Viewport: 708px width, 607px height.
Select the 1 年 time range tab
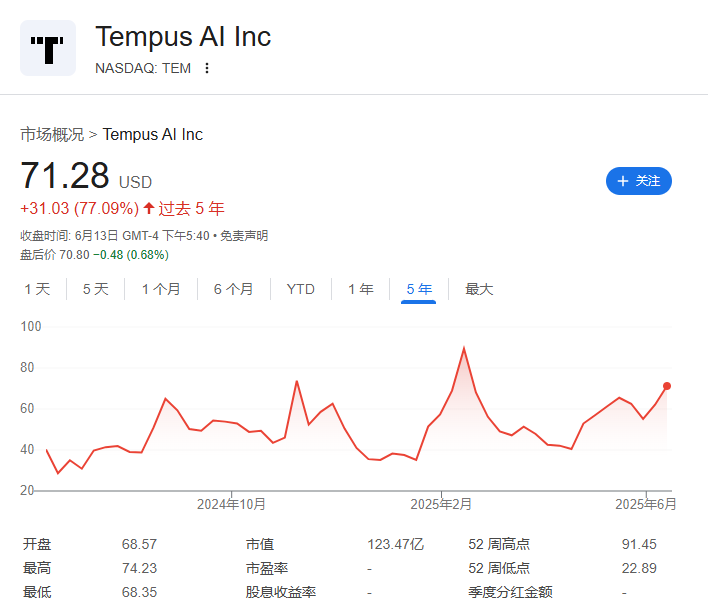coord(361,289)
